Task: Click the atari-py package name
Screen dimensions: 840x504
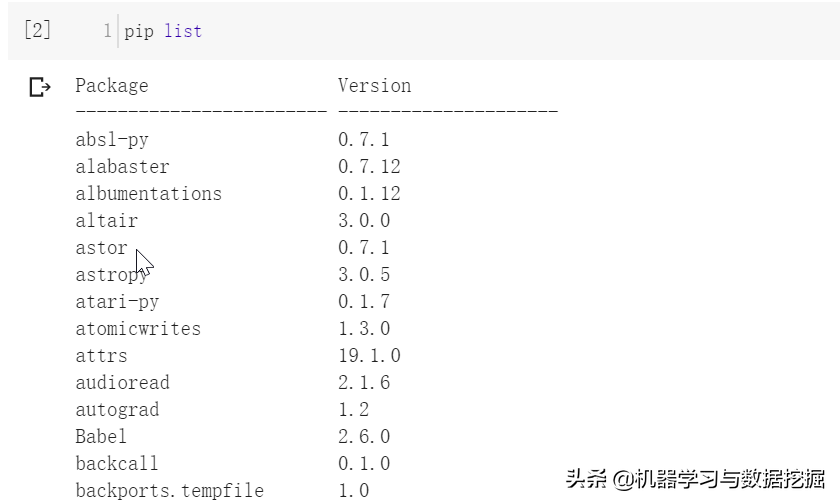Action: [117, 302]
